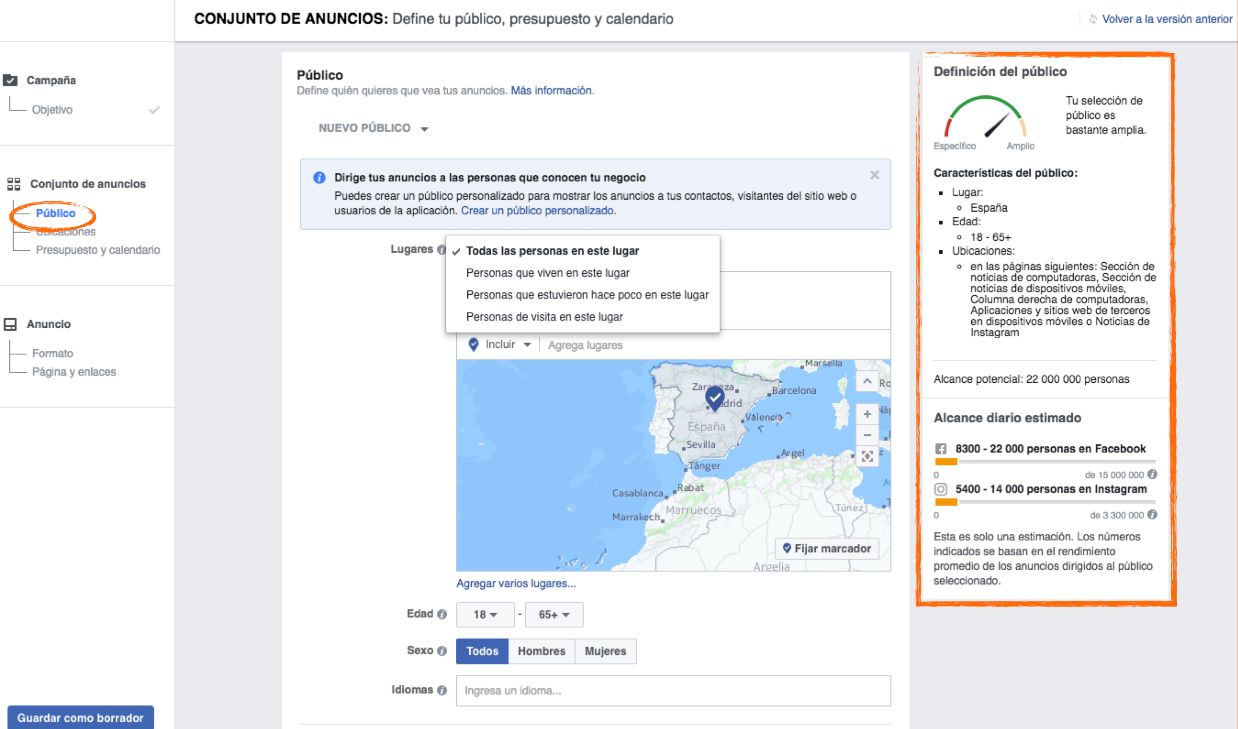Click the Spain location pin on the map
The height and width of the screenshot is (729, 1238).
point(714,399)
